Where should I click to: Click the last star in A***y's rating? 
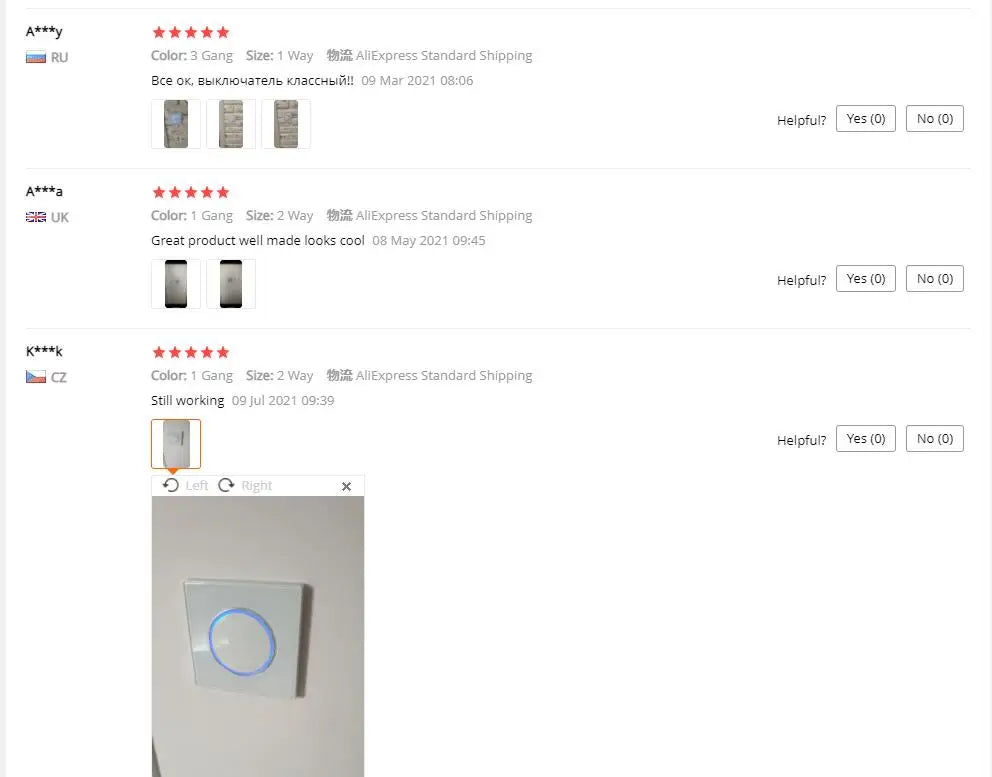[x=222, y=32]
